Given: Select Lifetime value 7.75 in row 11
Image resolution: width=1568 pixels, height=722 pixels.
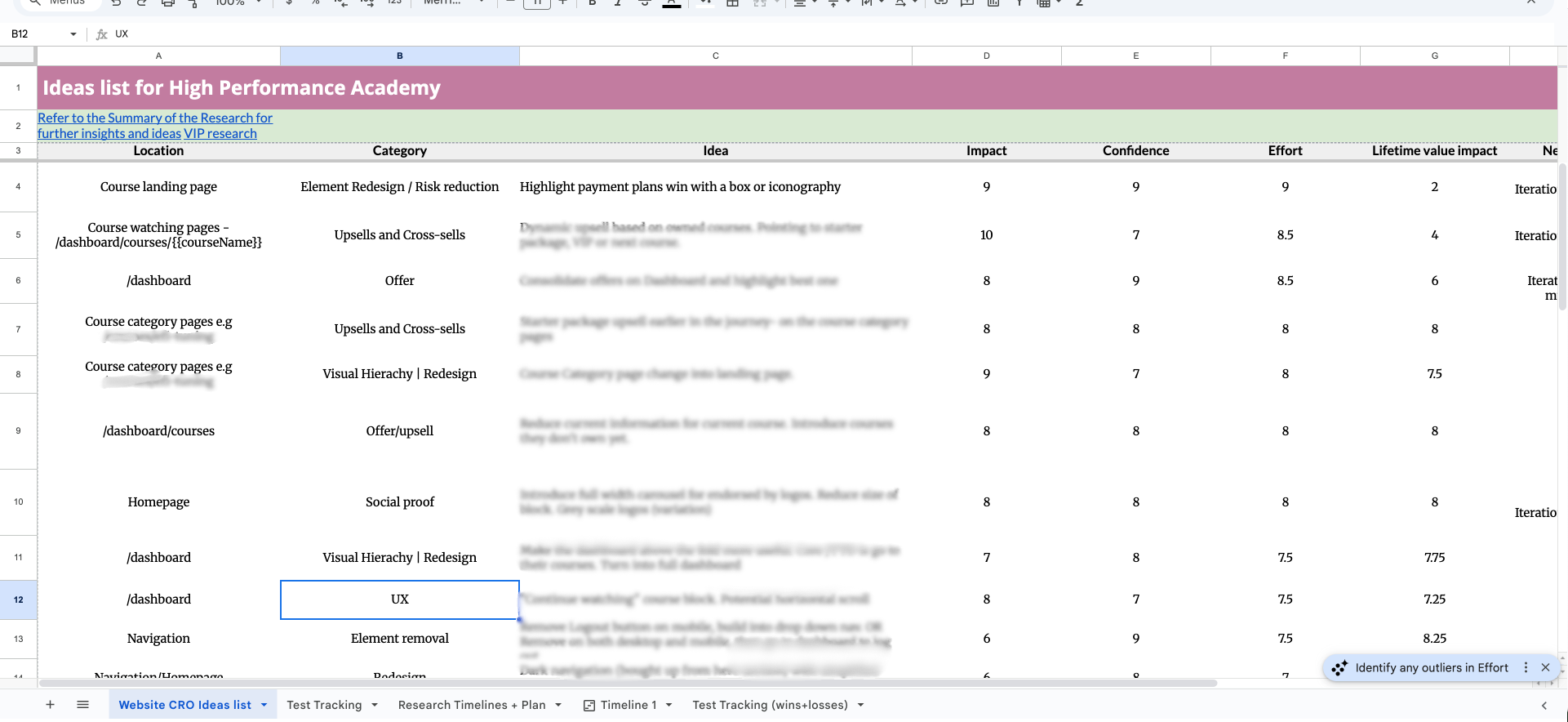Looking at the screenshot, I should pyautogui.click(x=1435, y=558).
